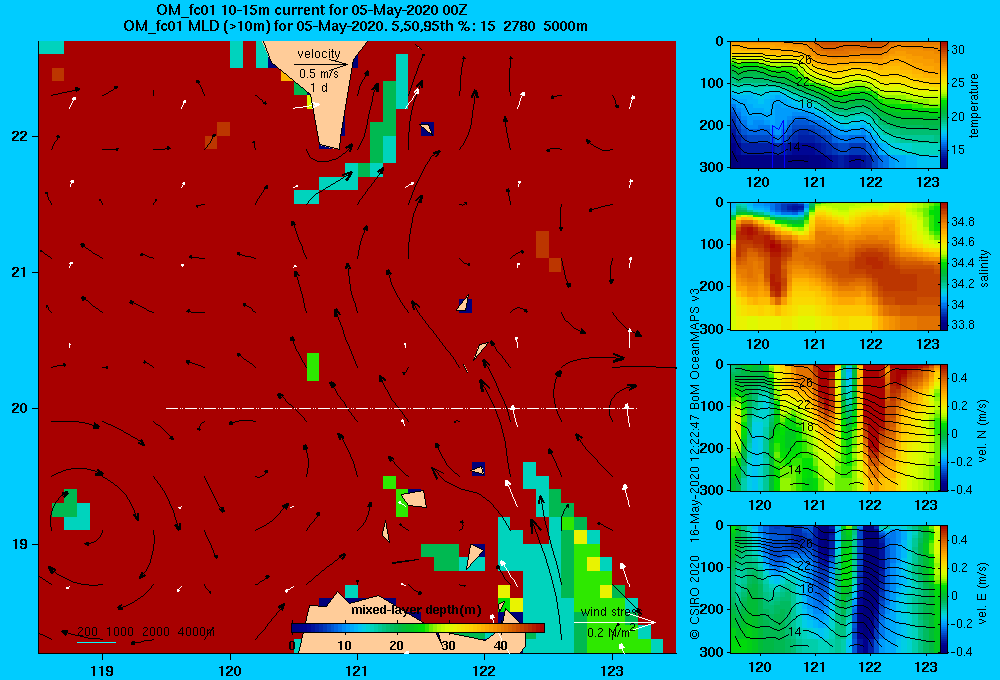Screen dimensions: 1000x680
Task: Open the vel. E section panel
Action: 834,589
